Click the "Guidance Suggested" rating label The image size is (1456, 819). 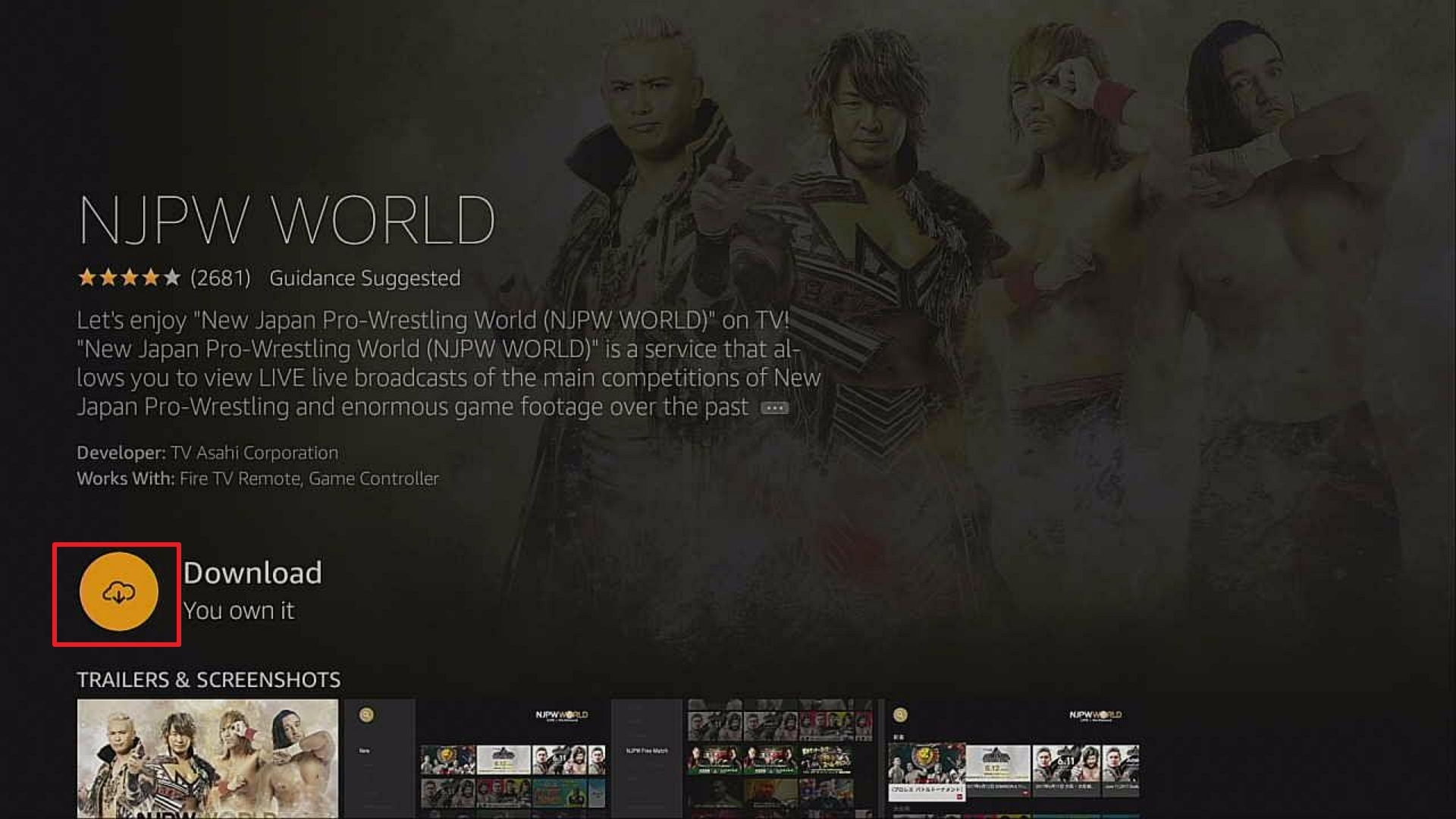click(x=365, y=278)
